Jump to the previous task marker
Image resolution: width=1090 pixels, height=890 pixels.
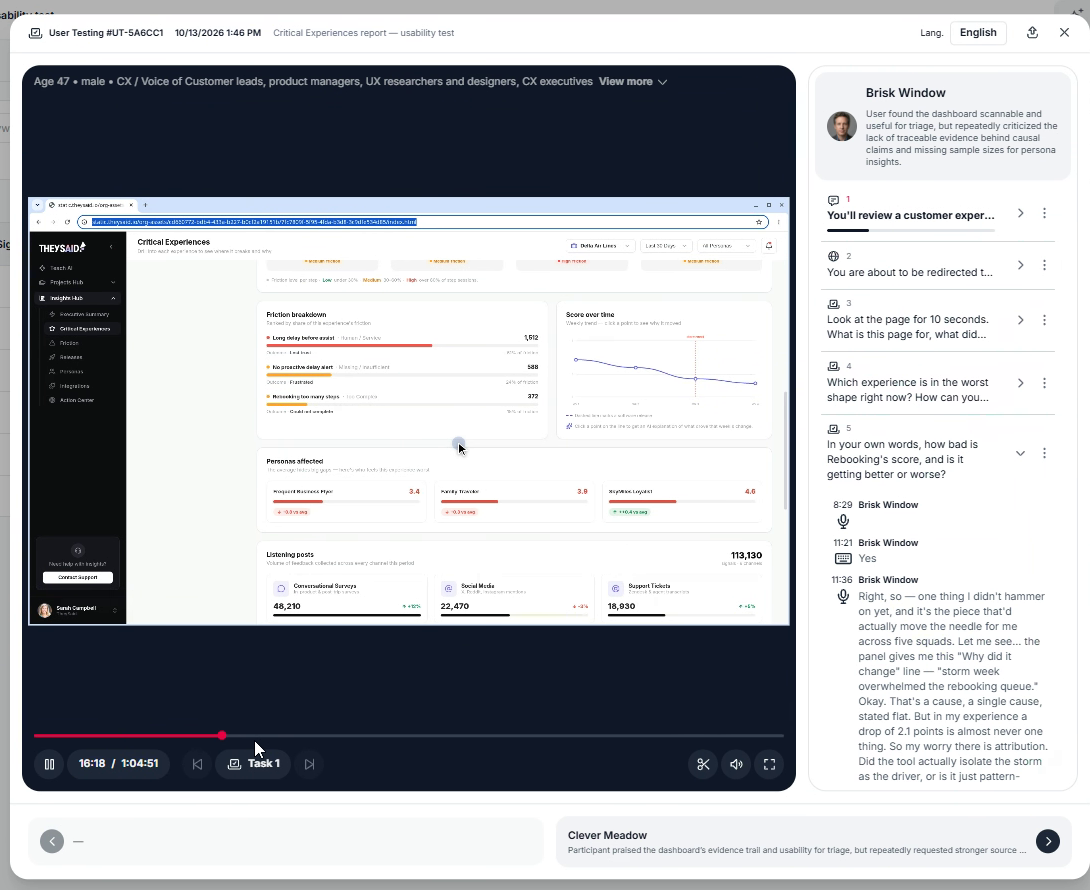click(x=197, y=764)
